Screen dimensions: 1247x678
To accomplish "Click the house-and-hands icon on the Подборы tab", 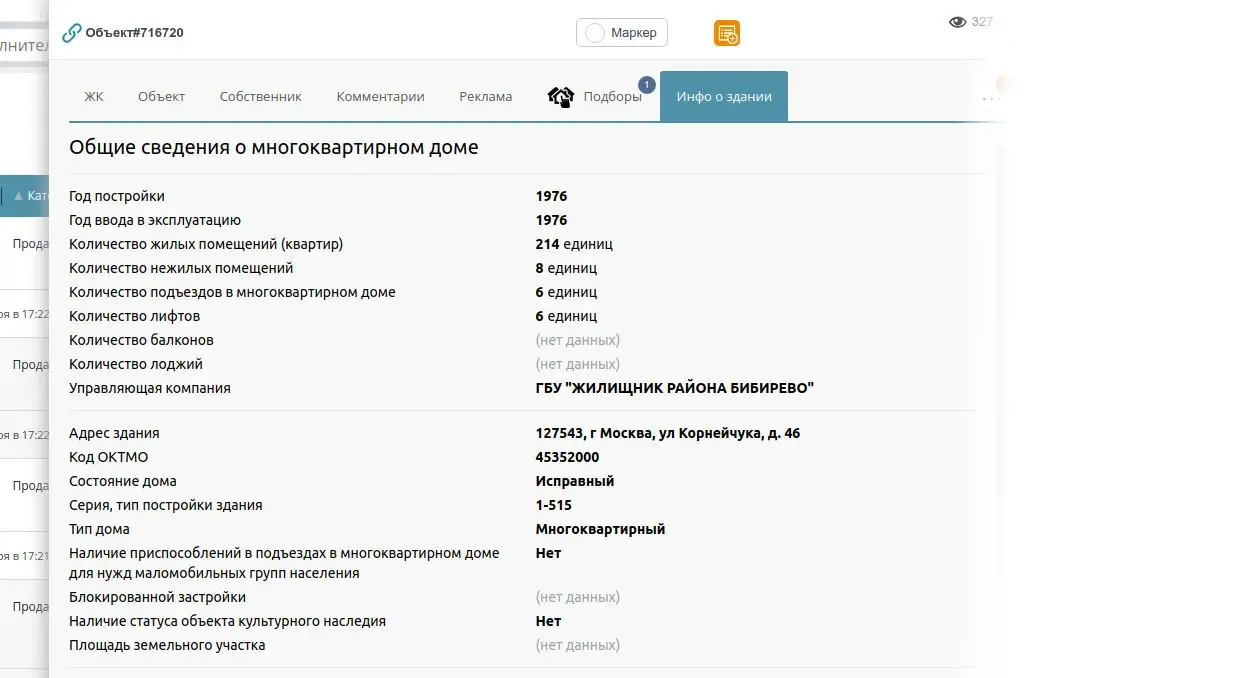I will [x=561, y=97].
